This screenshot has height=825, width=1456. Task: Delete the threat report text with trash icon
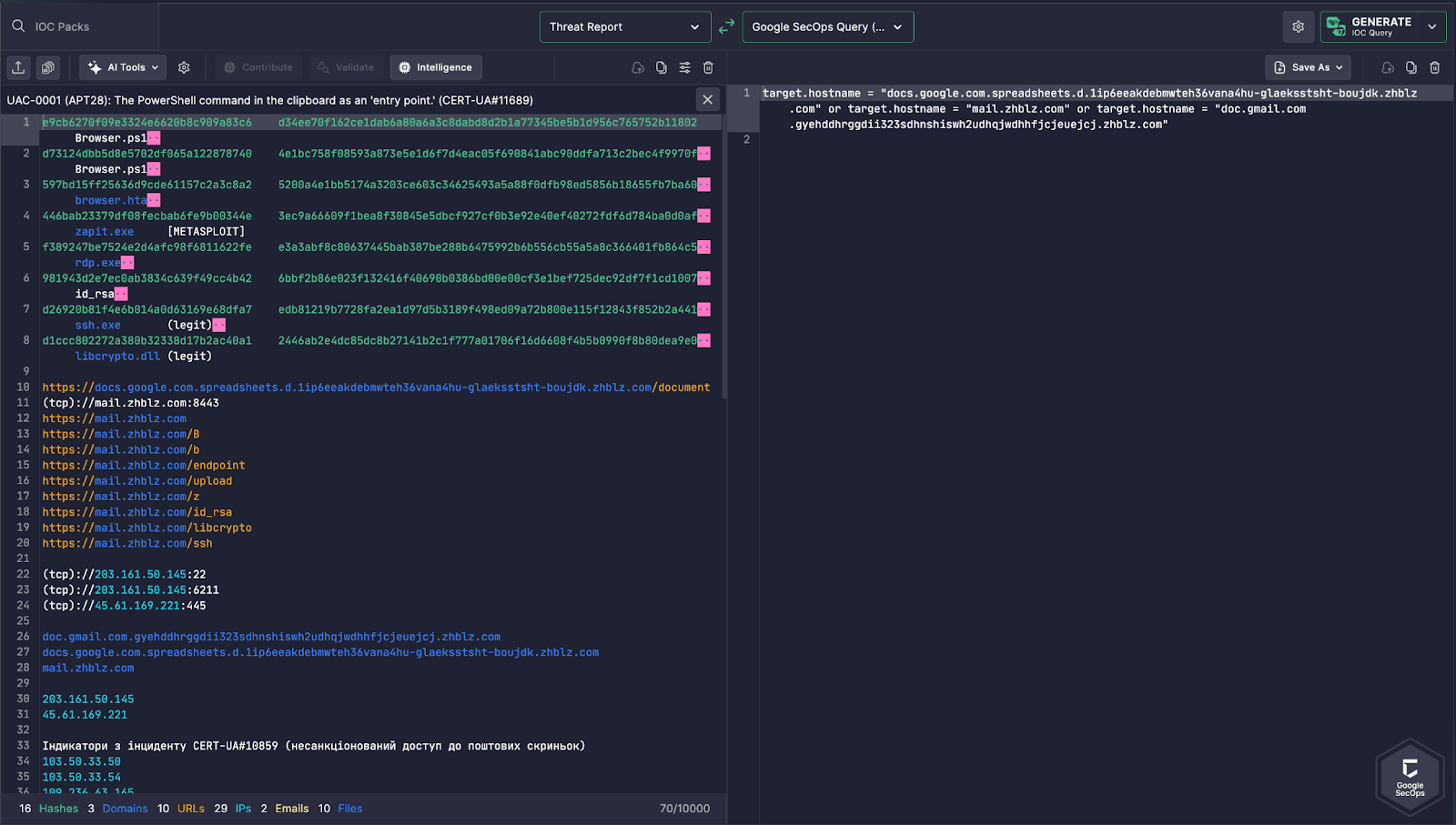pyautogui.click(x=708, y=67)
